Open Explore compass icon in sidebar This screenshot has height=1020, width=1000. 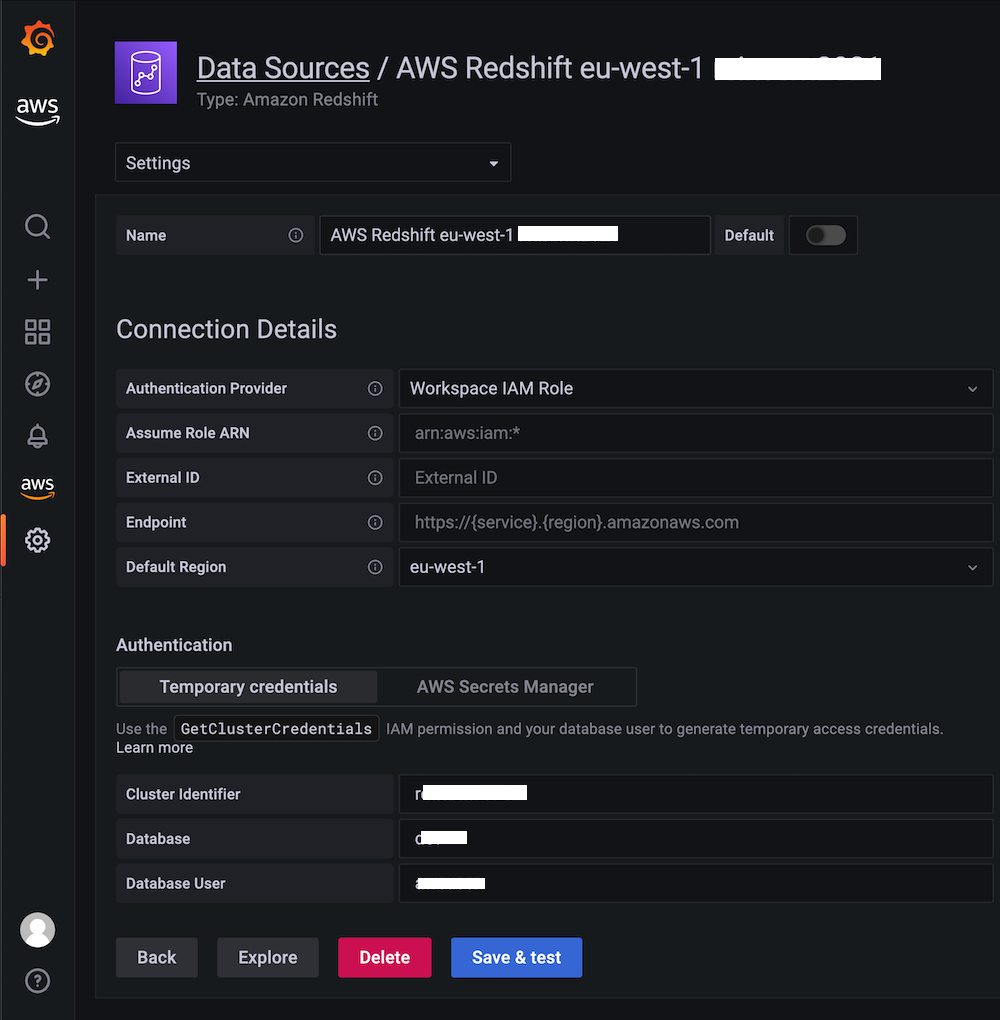(x=38, y=384)
